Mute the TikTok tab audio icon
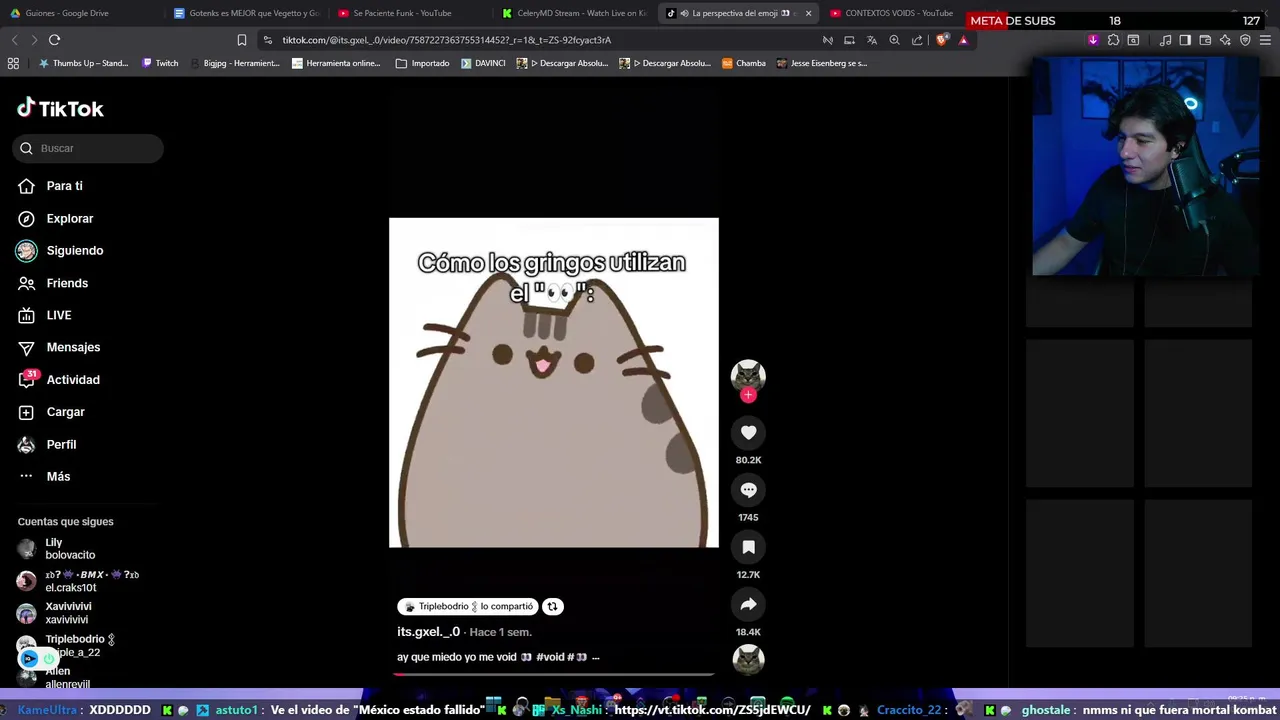 (x=684, y=13)
